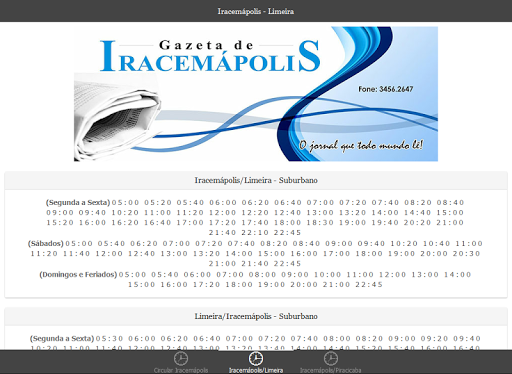
Task: Click the Fone: 3456.2647 phone number
Action: [x=386, y=89]
